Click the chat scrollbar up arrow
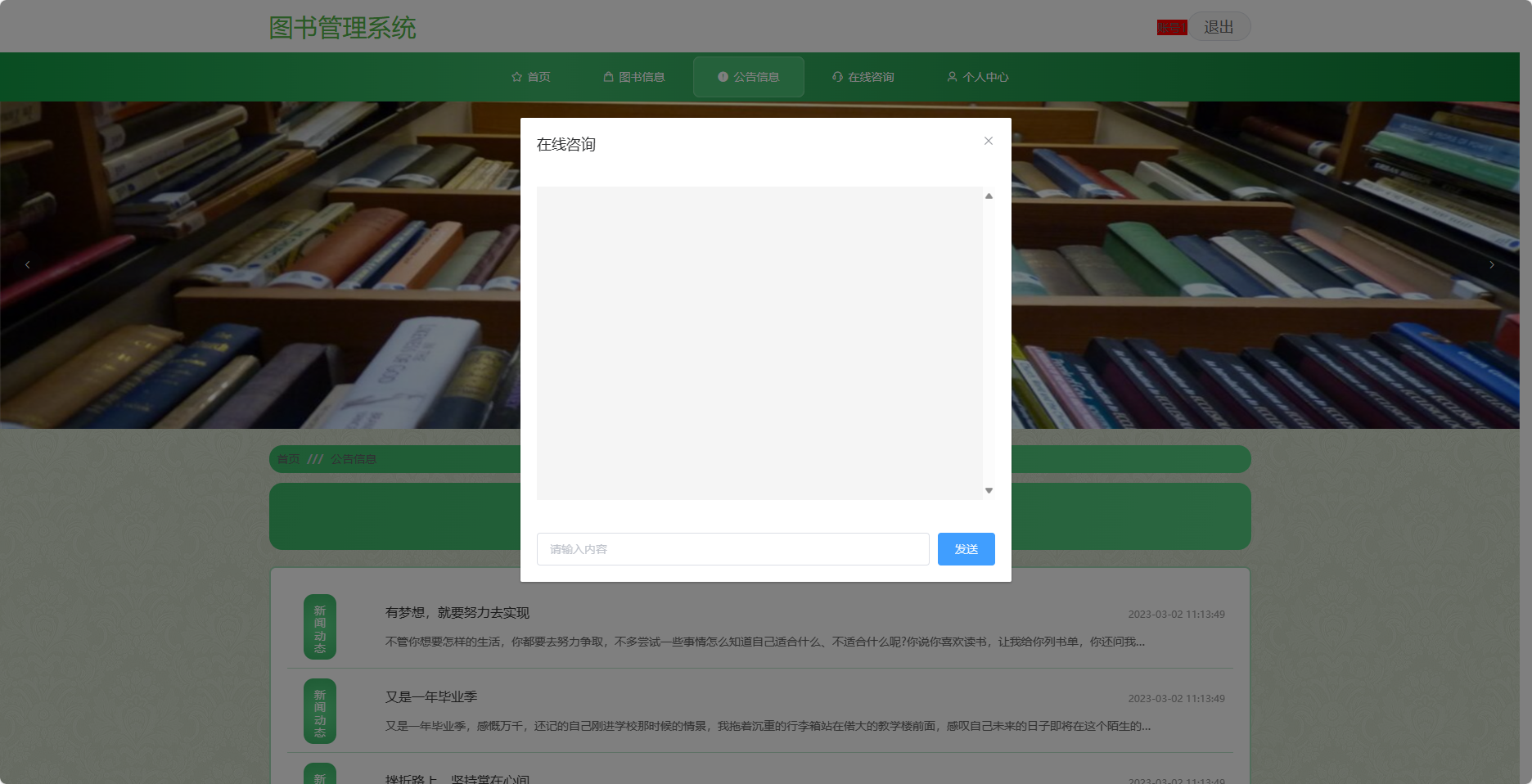This screenshot has width=1532, height=784. tap(989, 196)
